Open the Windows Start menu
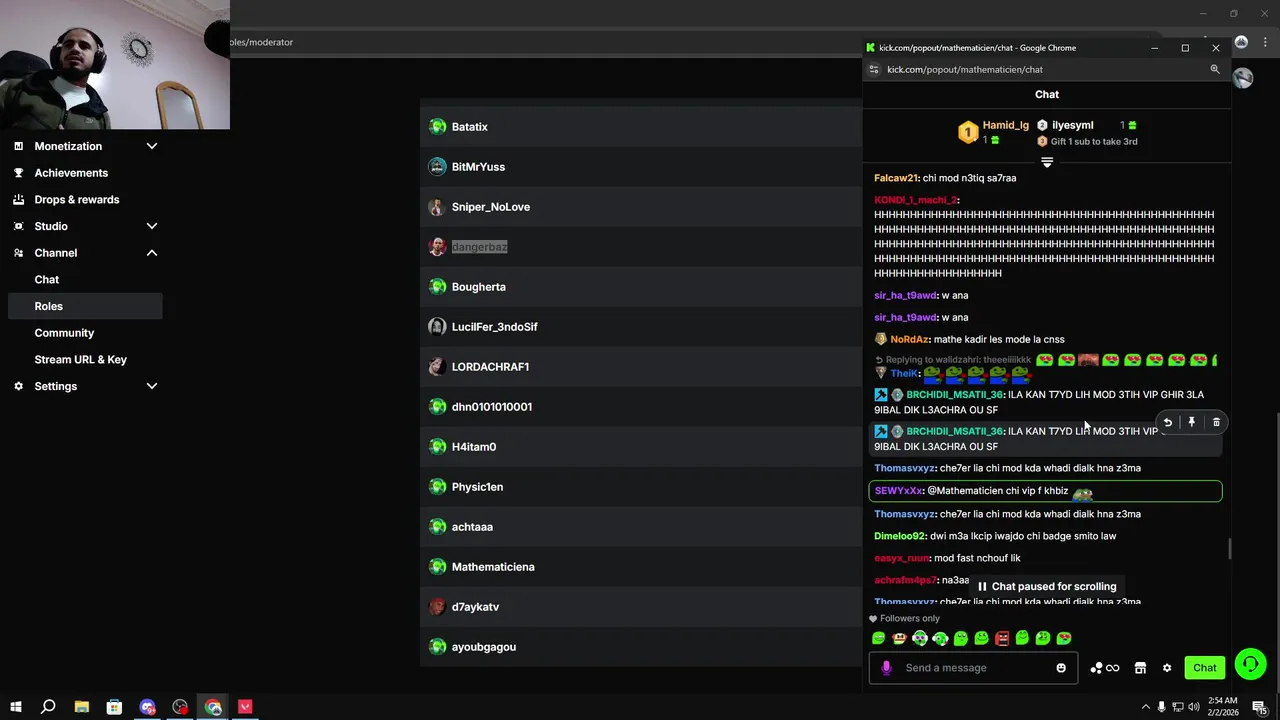 click(16, 707)
